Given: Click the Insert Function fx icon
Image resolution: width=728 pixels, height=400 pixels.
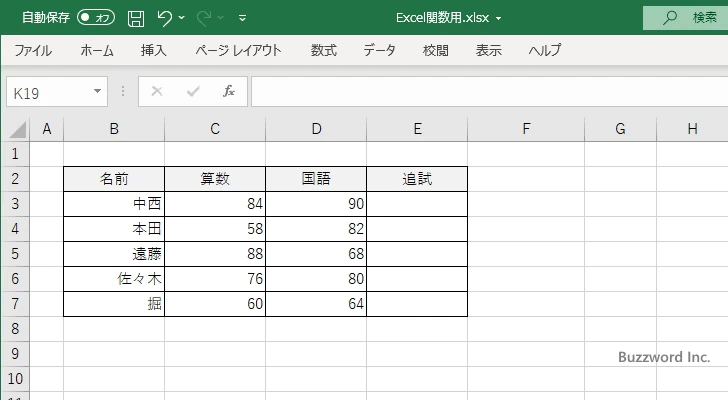Looking at the screenshot, I should tap(228, 91).
